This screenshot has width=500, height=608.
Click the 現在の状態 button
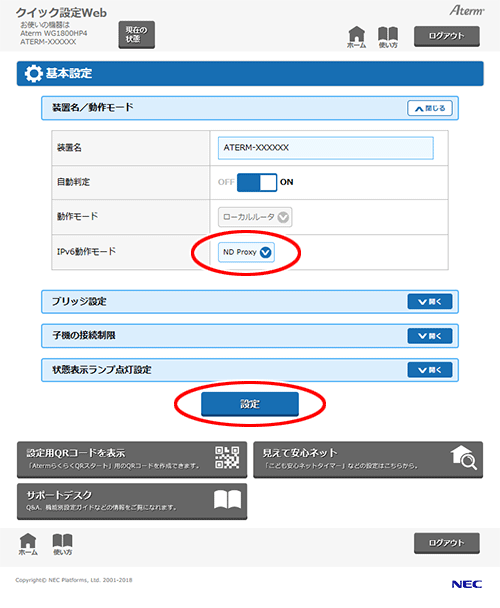[137, 35]
